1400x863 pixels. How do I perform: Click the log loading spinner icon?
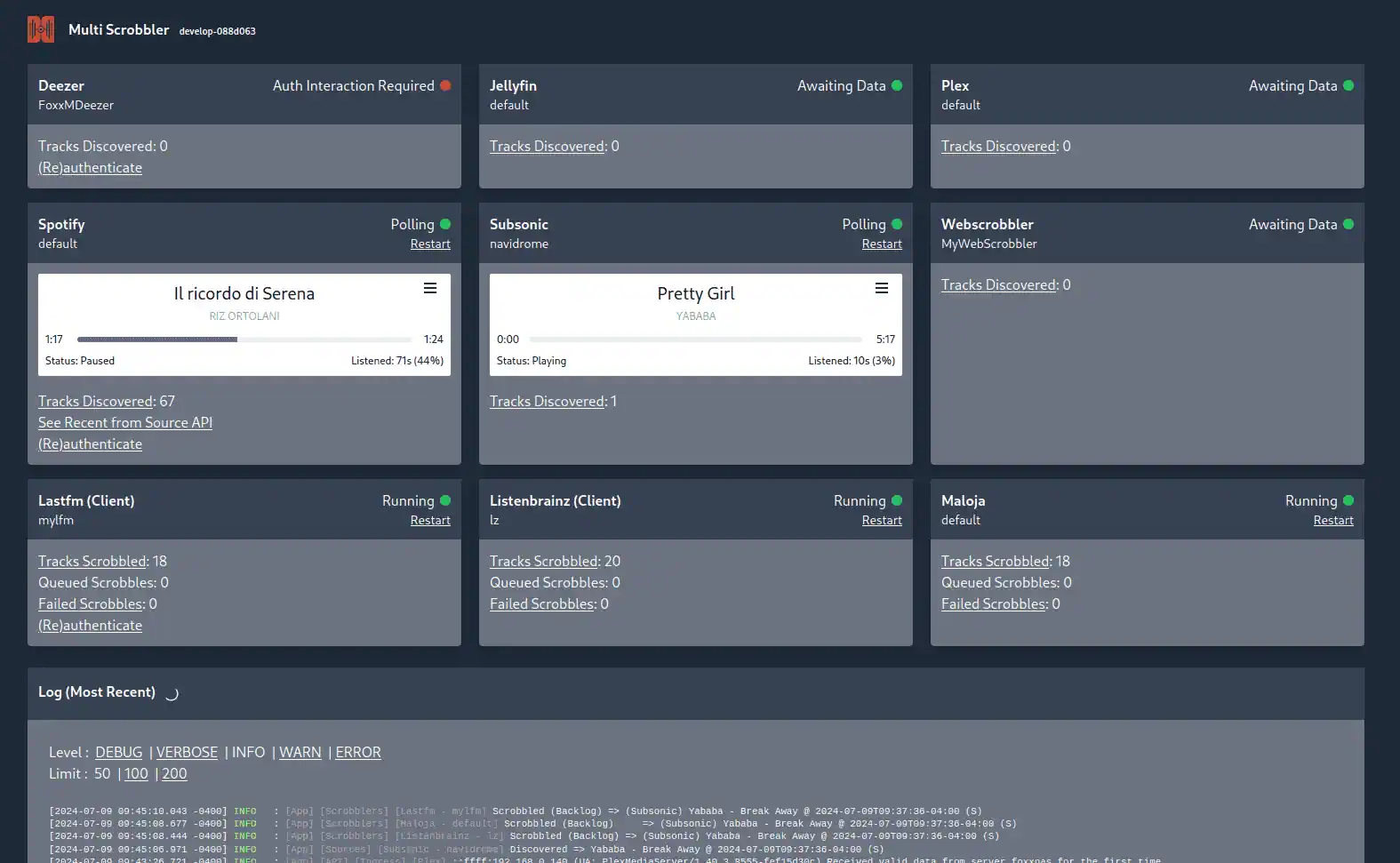[172, 694]
